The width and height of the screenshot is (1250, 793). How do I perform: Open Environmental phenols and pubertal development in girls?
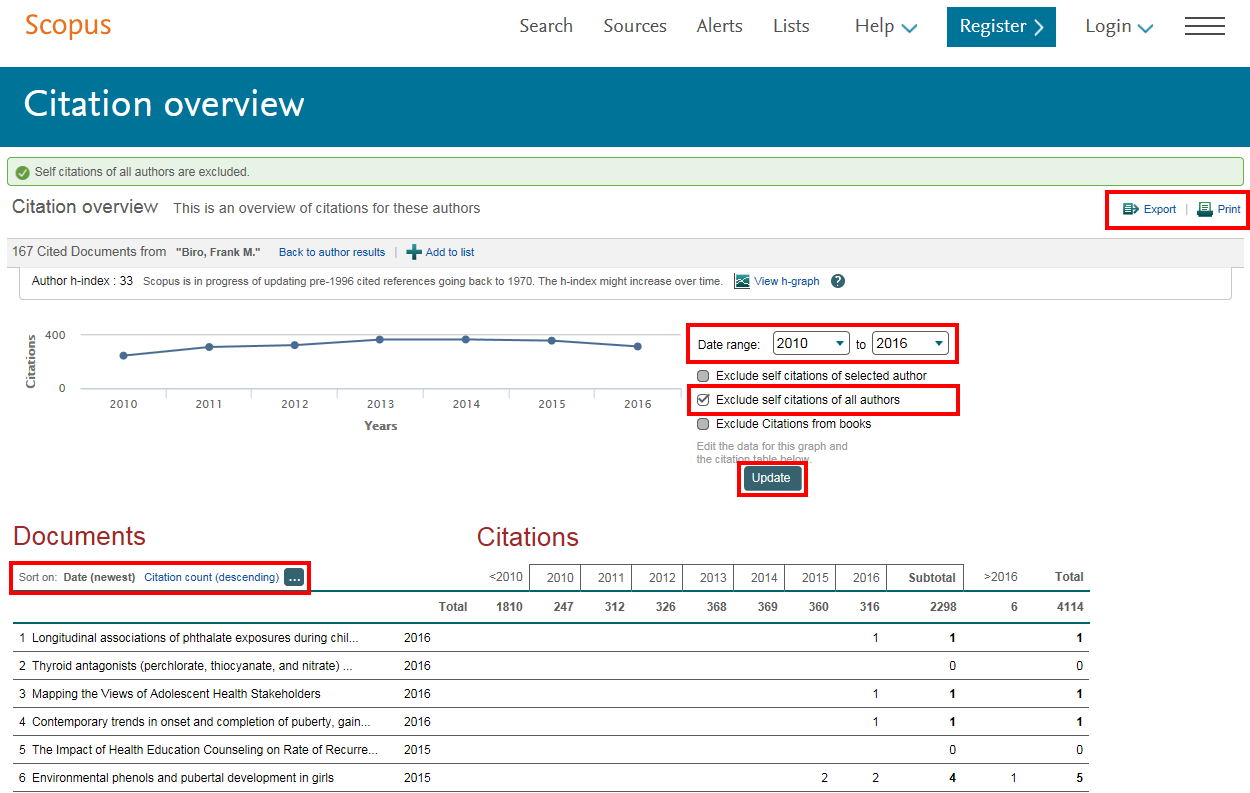tap(183, 777)
